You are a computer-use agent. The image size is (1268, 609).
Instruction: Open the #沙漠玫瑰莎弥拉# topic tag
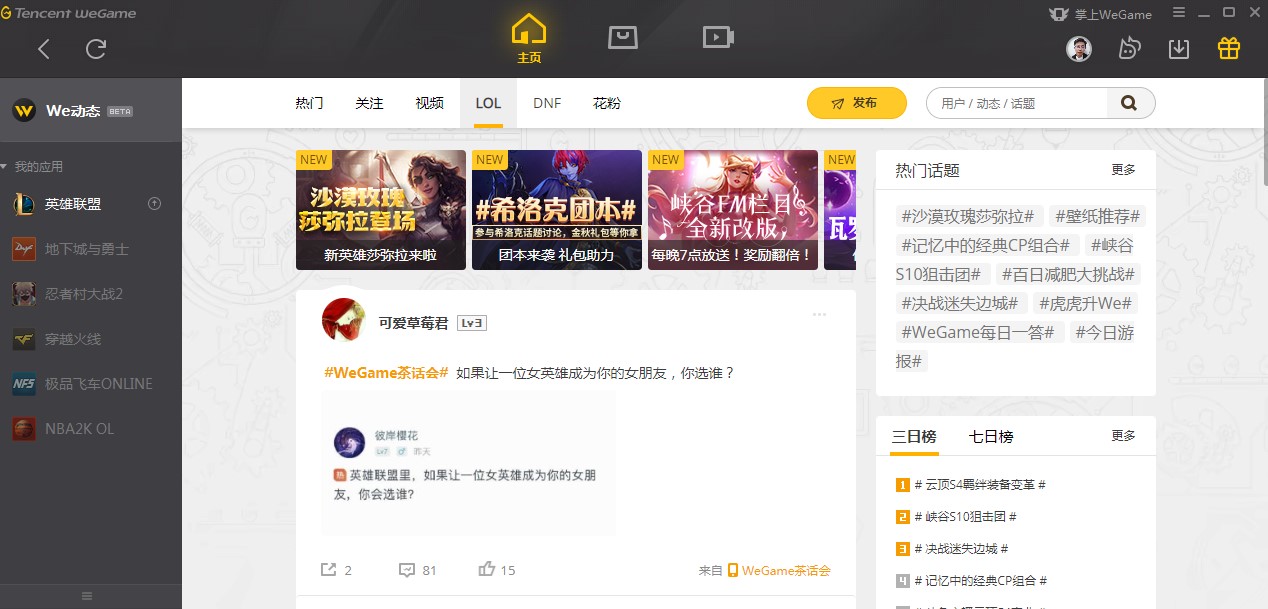coord(970,216)
